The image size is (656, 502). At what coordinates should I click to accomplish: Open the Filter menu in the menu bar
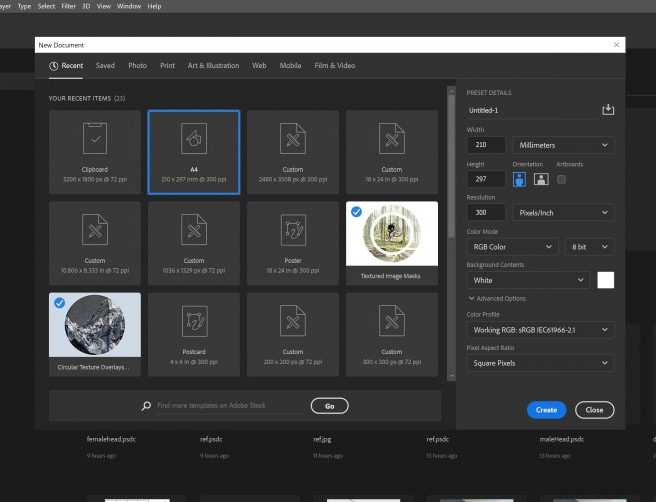click(69, 6)
